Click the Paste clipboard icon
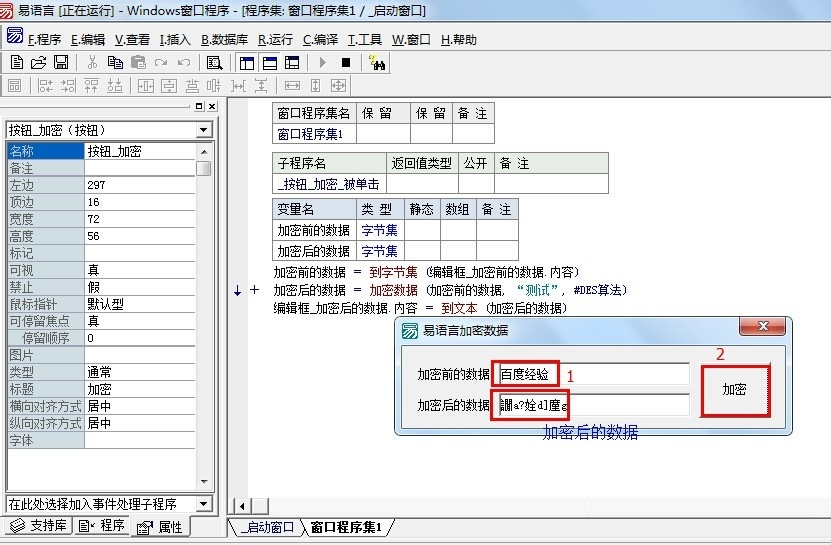831x545 pixels. 138,63
